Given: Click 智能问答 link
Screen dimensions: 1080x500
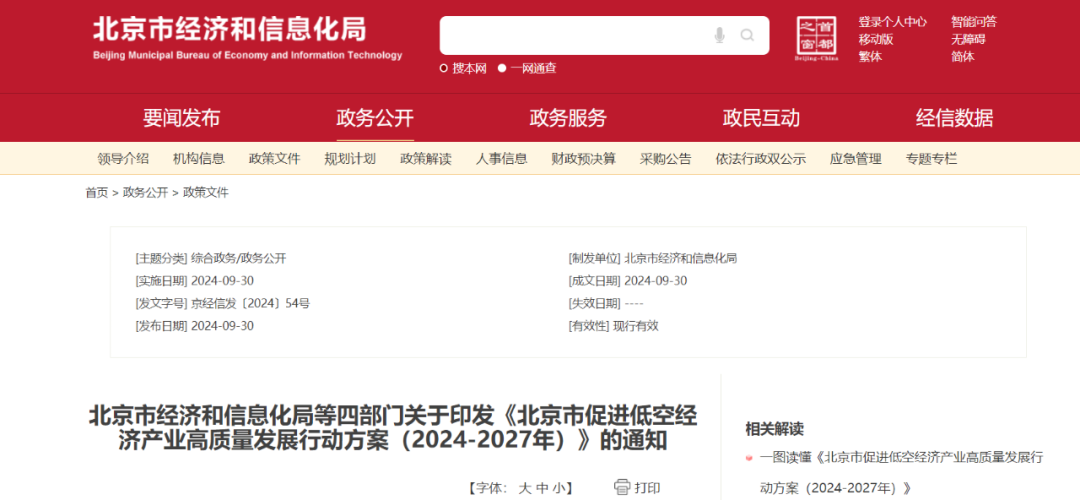Looking at the screenshot, I should [974, 22].
